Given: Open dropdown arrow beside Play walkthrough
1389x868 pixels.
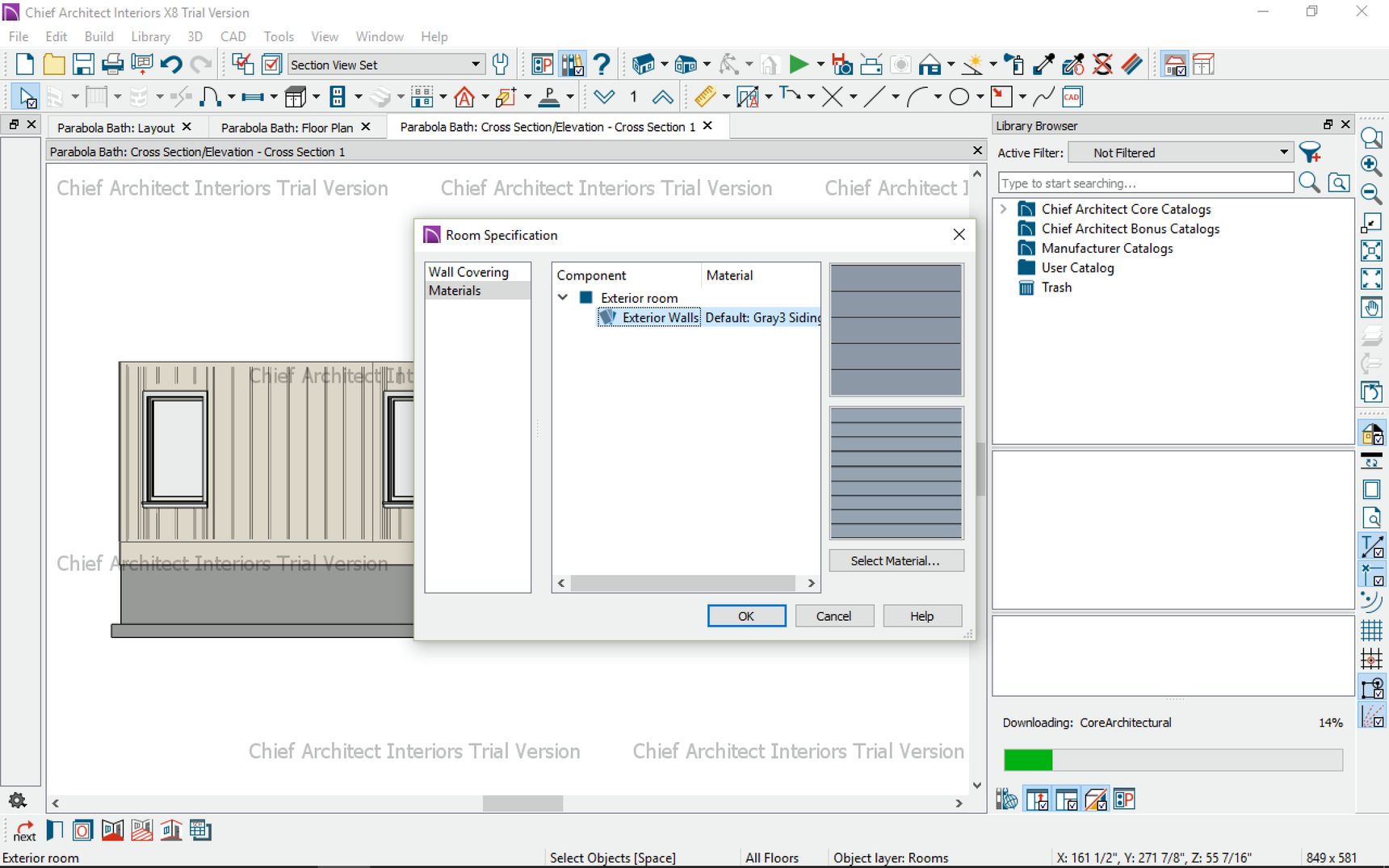Looking at the screenshot, I should tap(820, 65).
